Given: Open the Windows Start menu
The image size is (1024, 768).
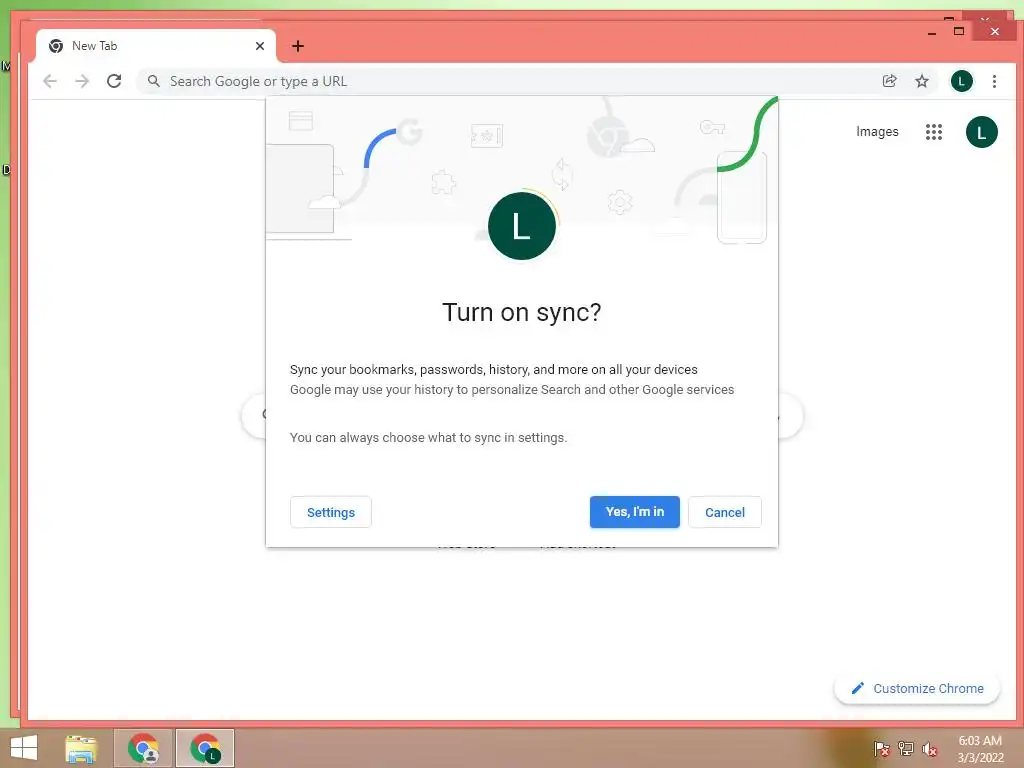Looking at the screenshot, I should (24, 748).
